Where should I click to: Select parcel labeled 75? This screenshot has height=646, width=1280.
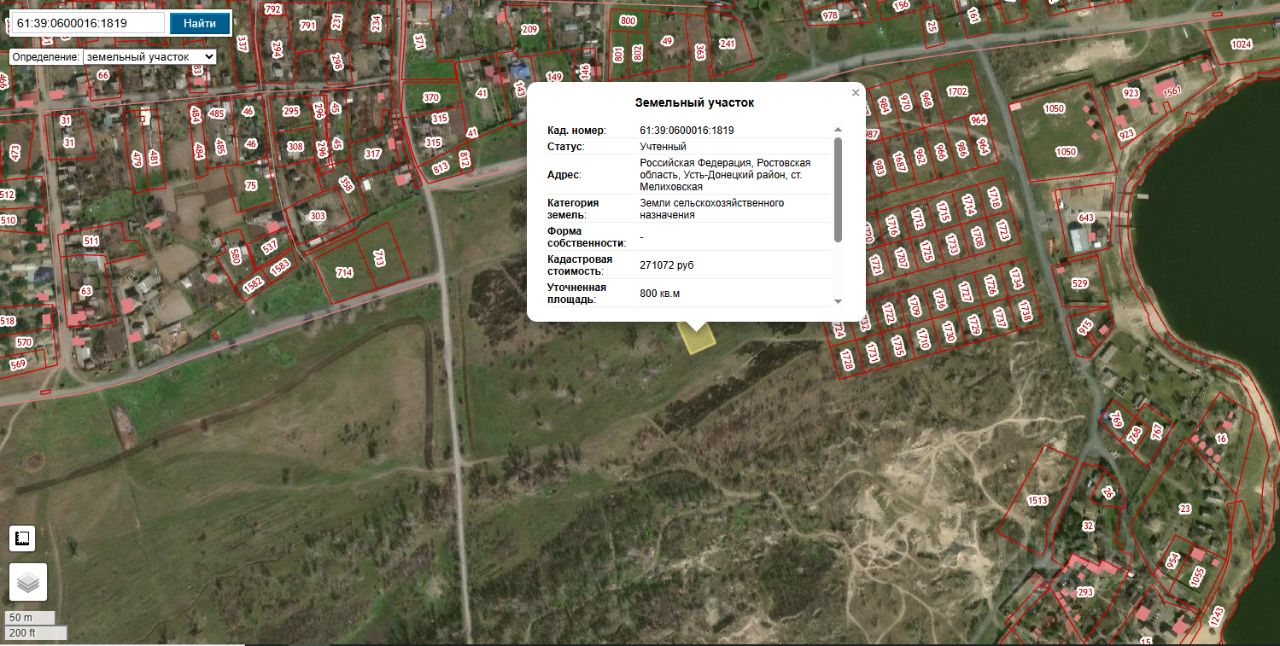pyautogui.click(x=251, y=185)
